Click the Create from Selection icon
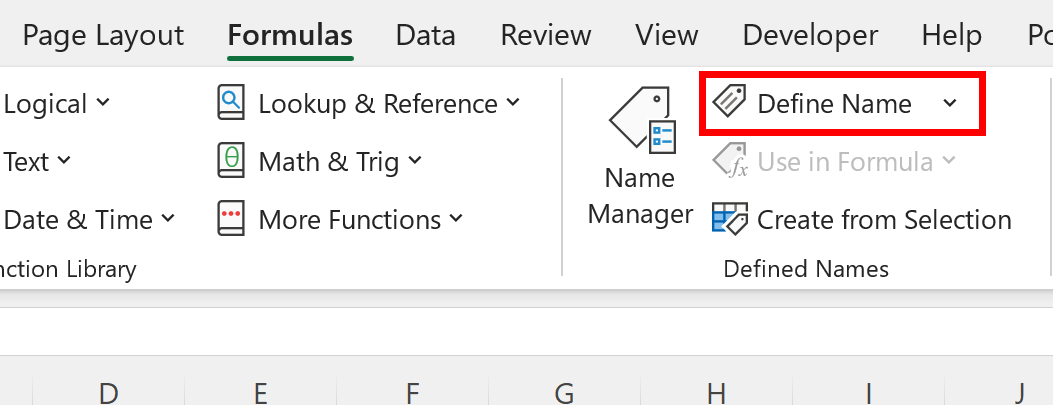The image size is (1053, 405). click(x=730, y=219)
